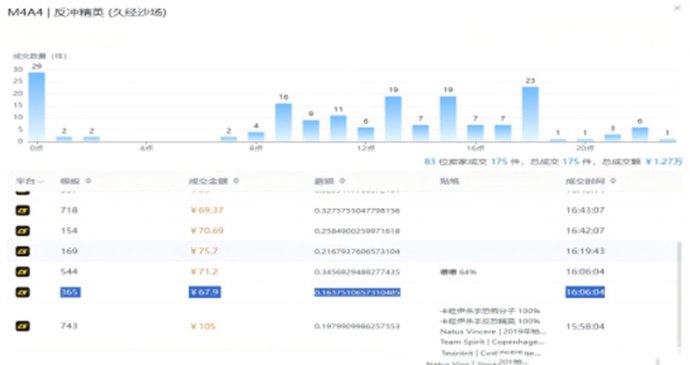690x365 pixels.
Task: Click the sale time 16:43:07
Action: (x=585, y=210)
